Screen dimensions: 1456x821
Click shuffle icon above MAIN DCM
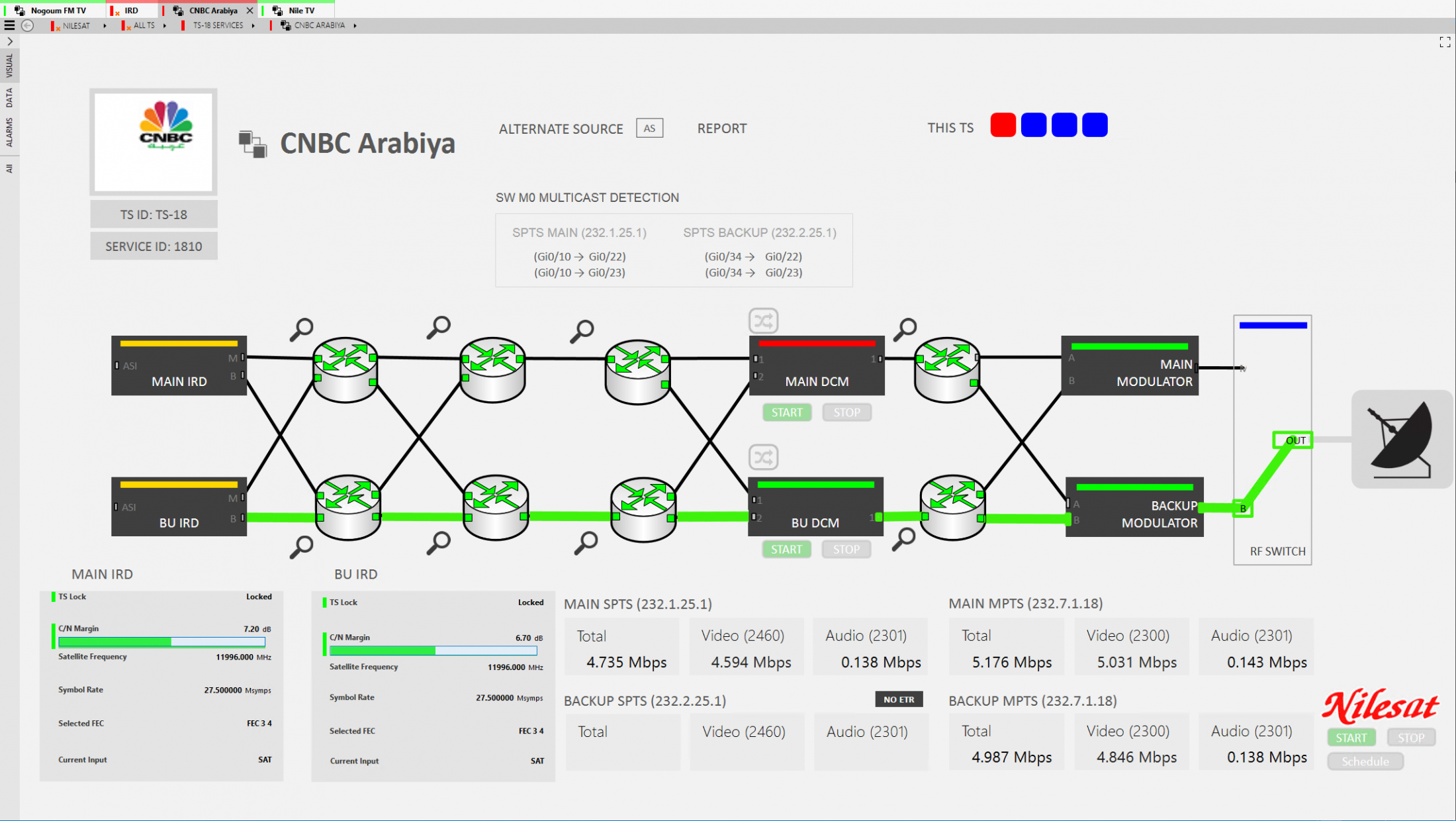[x=763, y=321]
